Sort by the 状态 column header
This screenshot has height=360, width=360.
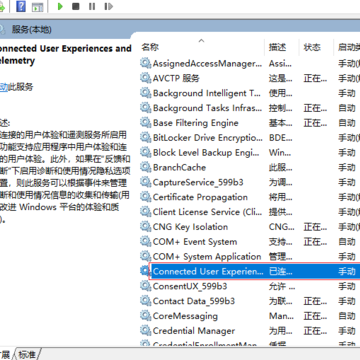pos(312,47)
